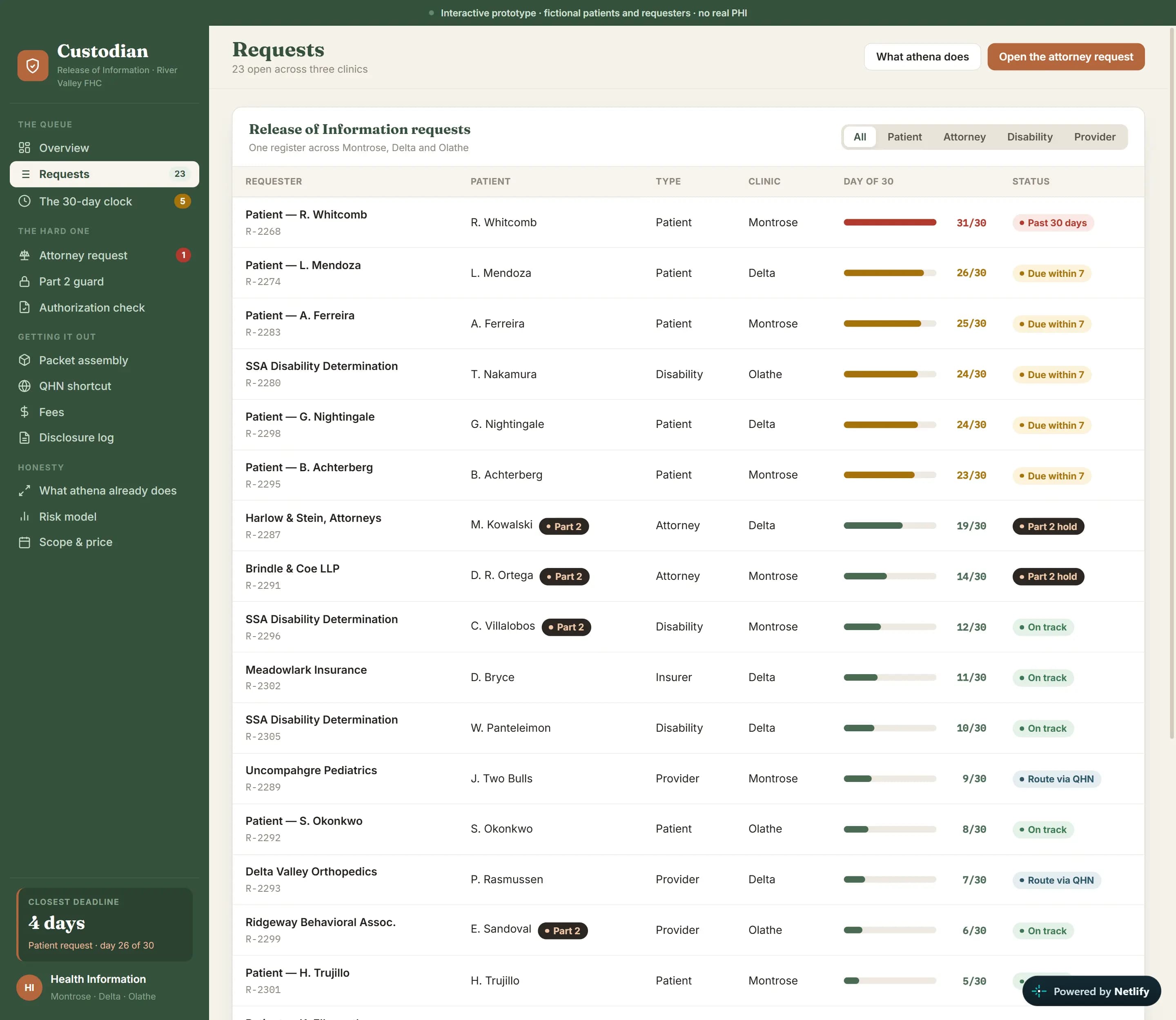Click Route via QHN for Uncompahgre Pediatrics
Viewport: 1176px width, 1020px height.
pyautogui.click(x=1056, y=779)
